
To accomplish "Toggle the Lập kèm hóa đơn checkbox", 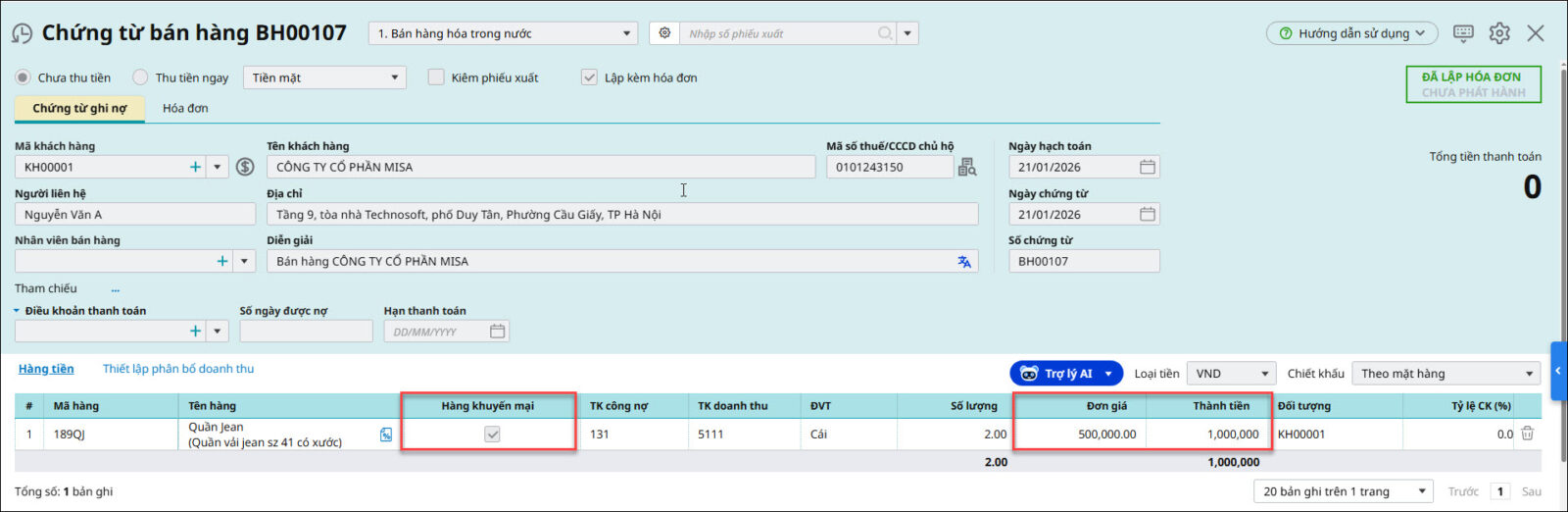I will pyautogui.click(x=589, y=77).
